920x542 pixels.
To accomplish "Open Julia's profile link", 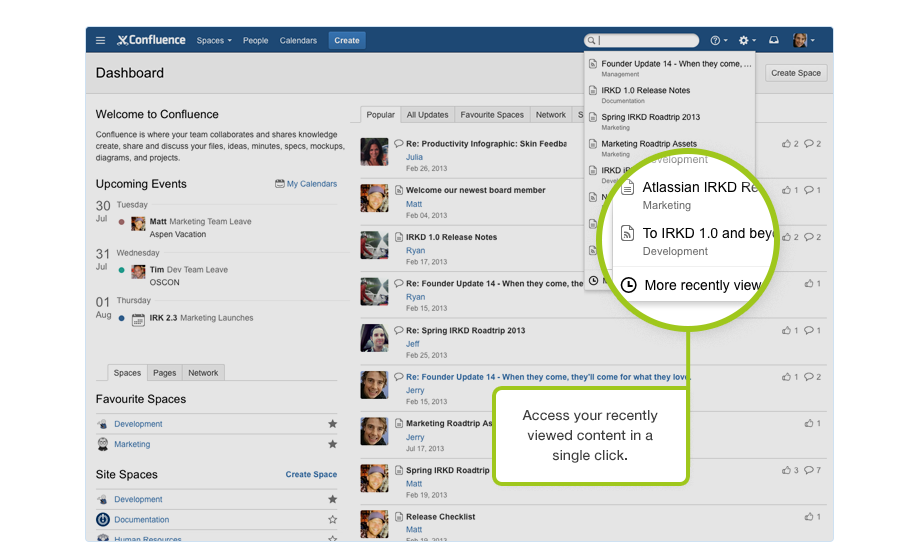I will pyautogui.click(x=414, y=157).
